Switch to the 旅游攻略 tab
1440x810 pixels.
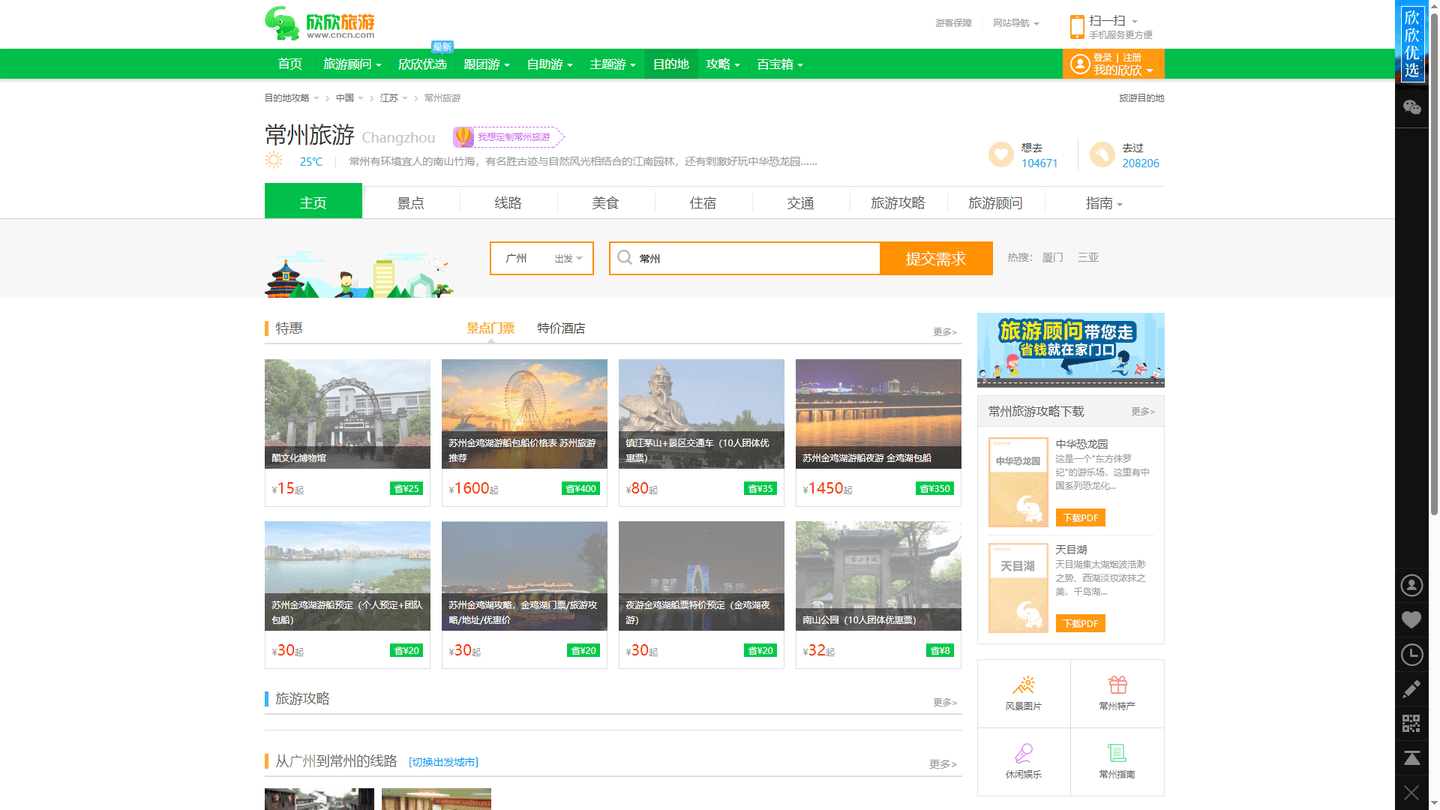[x=898, y=203]
